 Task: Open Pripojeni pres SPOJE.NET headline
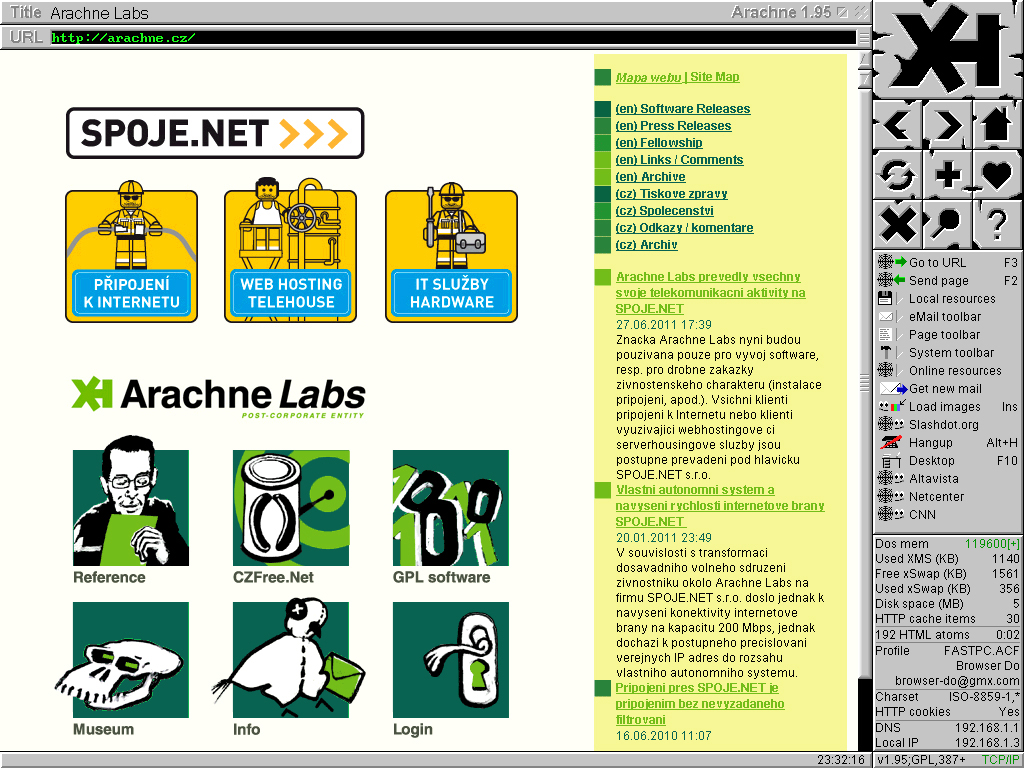699,704
